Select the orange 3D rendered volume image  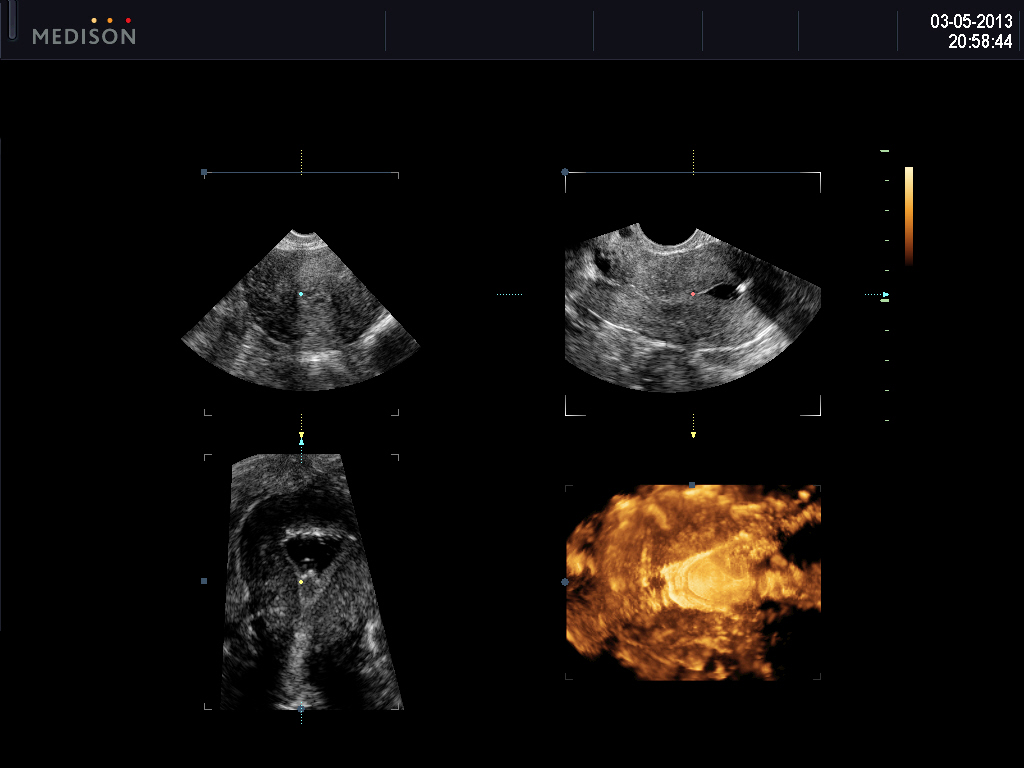693,583
